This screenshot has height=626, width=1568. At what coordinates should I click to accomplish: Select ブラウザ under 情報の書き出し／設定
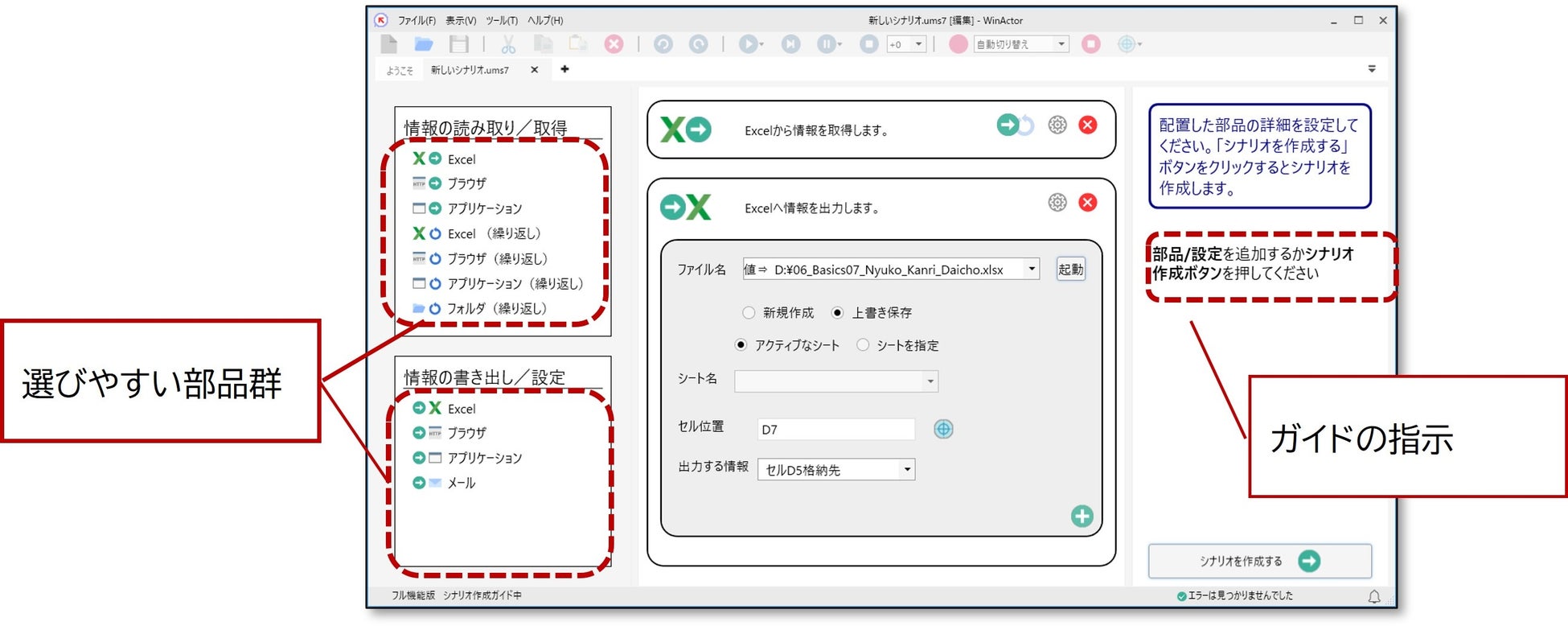pos(449,433)
